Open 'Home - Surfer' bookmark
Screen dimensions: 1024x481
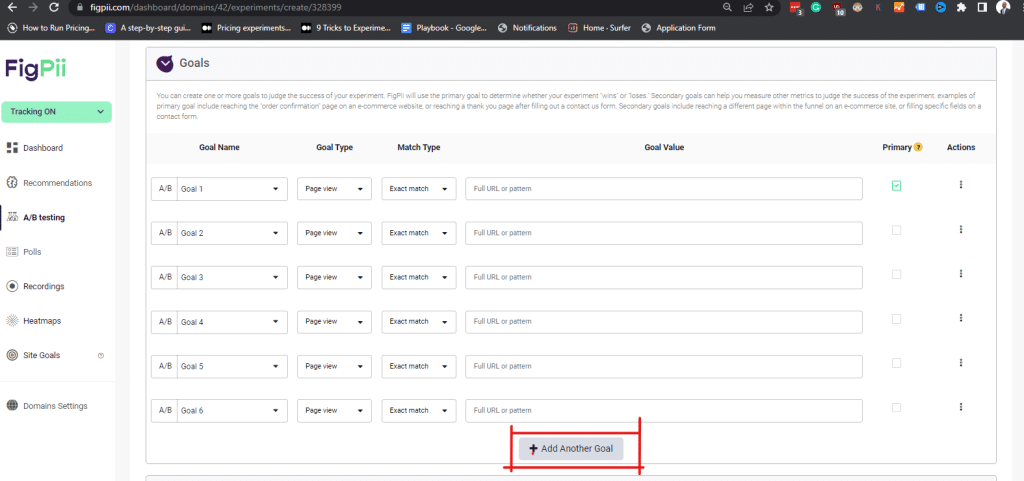pos(600,28)
